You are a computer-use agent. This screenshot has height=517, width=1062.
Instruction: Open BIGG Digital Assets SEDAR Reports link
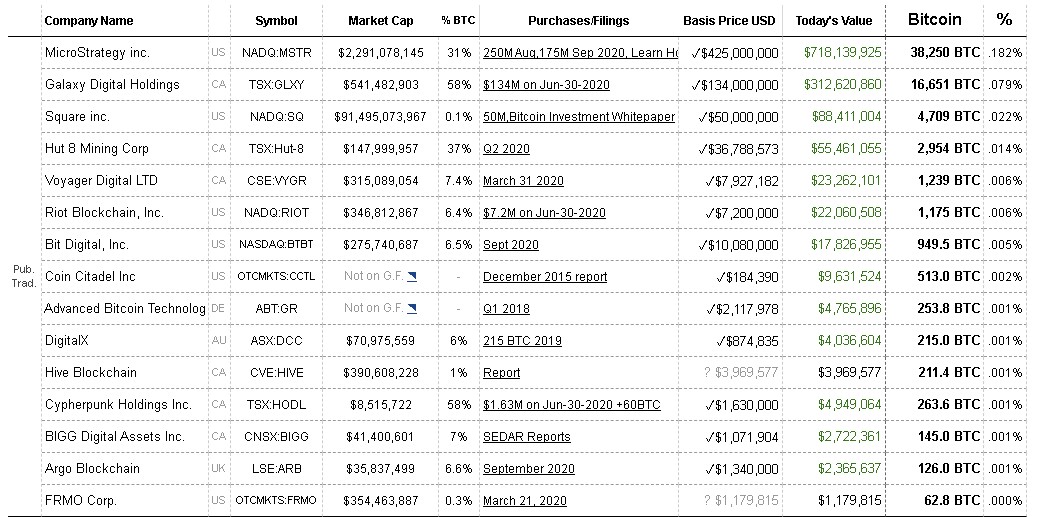(x=526, y=437)
